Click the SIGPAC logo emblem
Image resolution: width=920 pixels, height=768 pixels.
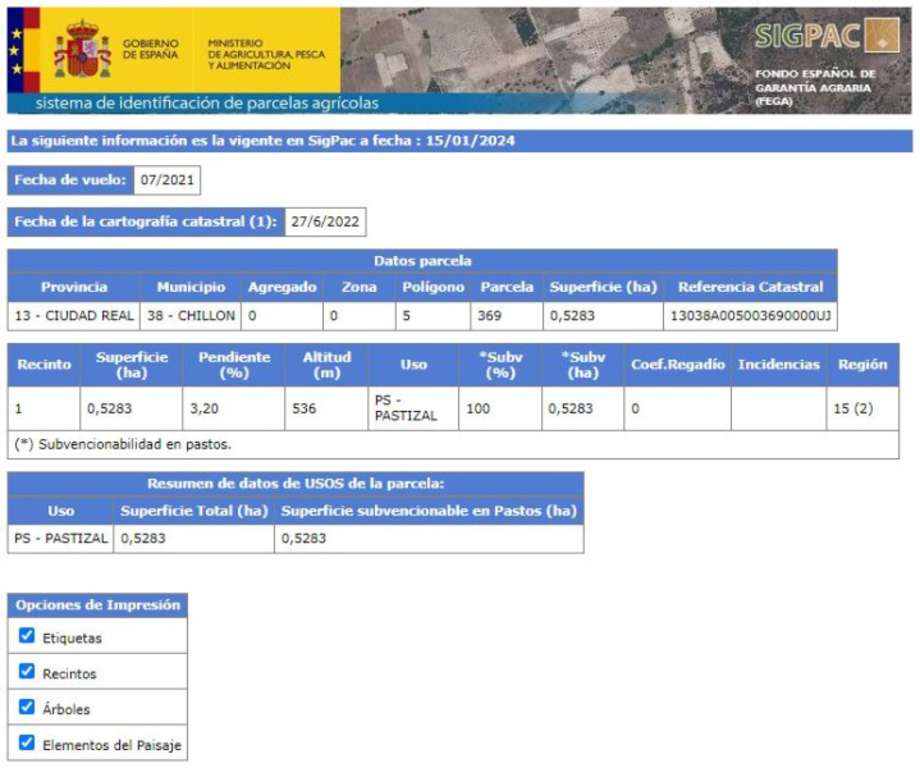(882, 35)
